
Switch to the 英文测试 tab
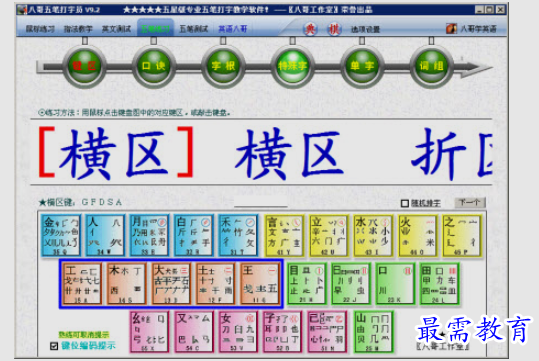coord(117,29)
